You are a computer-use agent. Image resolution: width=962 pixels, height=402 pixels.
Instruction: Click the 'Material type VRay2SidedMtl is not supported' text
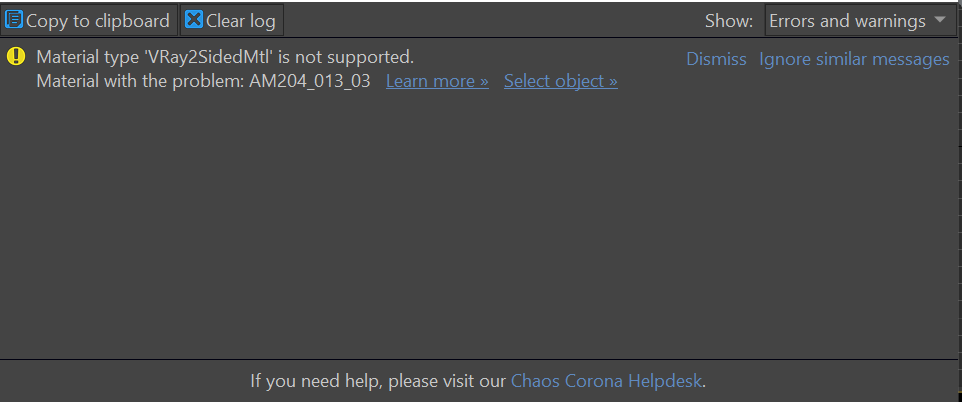[x=225, y=57]
